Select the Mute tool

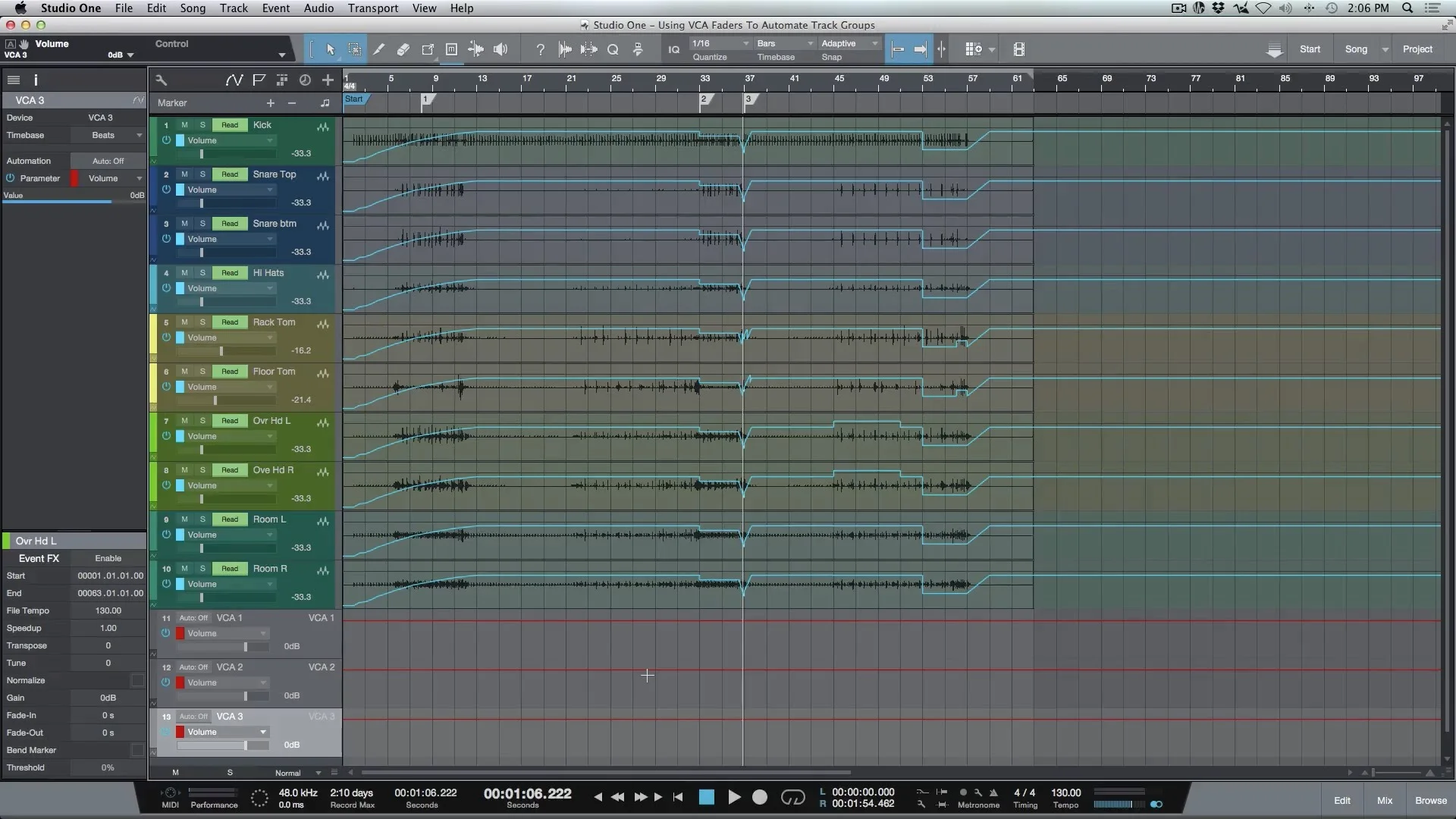pos(452,49)
